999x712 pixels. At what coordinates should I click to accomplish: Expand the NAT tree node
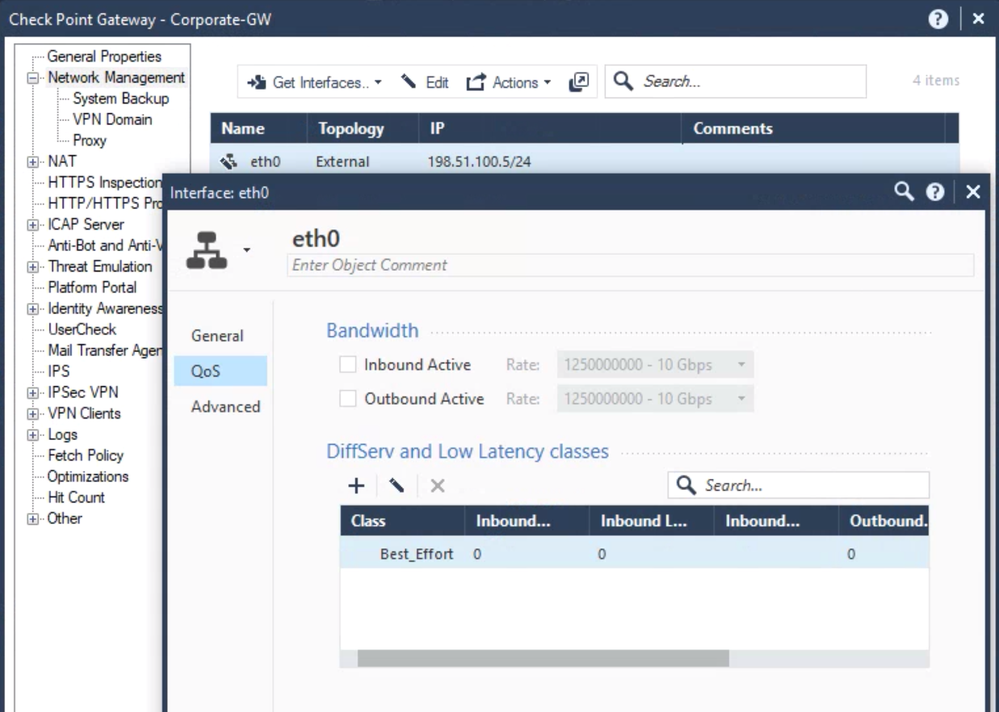pos(32,162)
